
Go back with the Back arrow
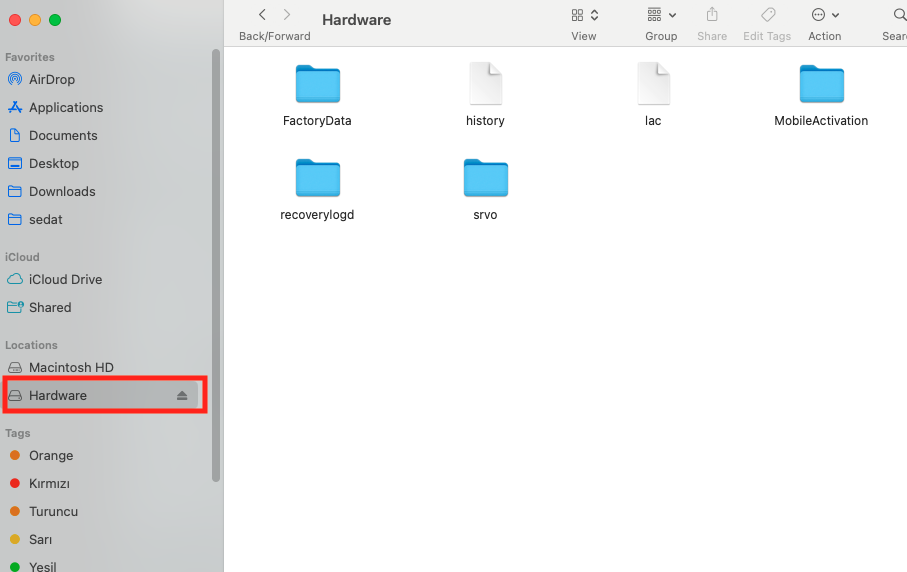pyautogui.click(x=262, y=15)
